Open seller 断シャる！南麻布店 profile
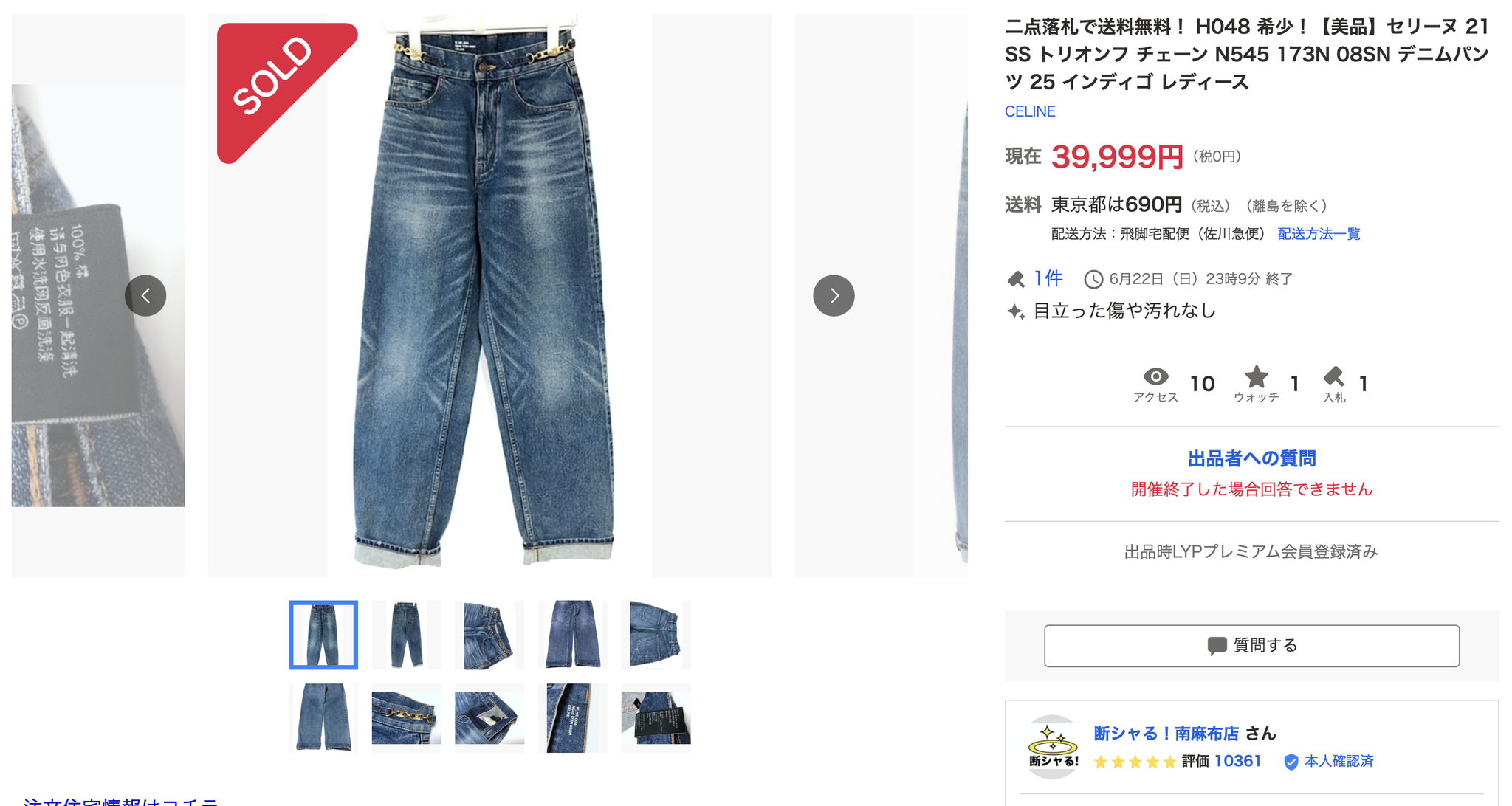 [x=1166, y=734]
